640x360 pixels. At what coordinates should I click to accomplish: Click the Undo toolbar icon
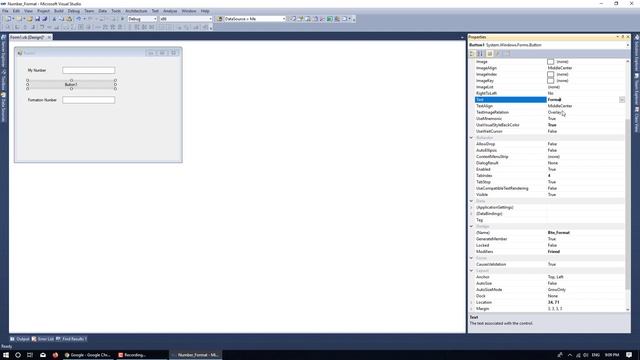click(x=79, y=19)
